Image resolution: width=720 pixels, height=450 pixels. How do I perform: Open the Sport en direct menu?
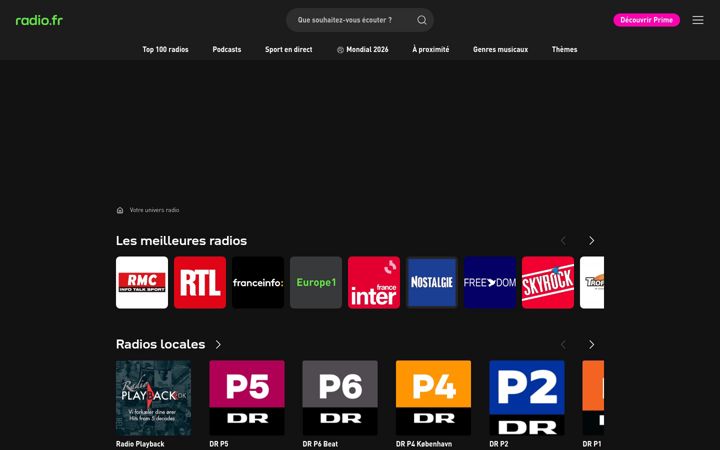288,50
